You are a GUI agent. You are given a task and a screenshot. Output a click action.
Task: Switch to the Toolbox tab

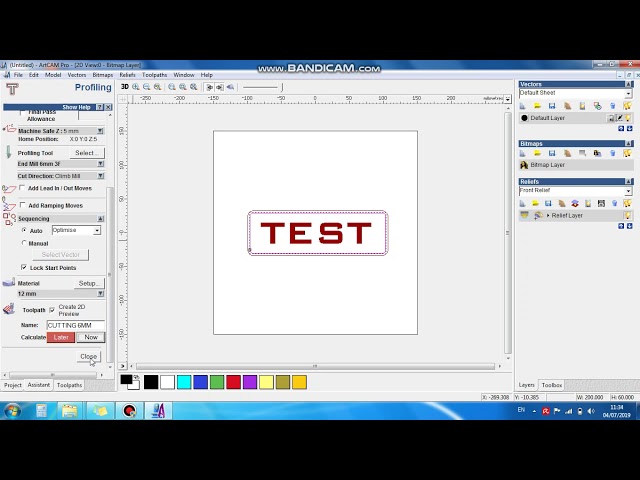552,385
